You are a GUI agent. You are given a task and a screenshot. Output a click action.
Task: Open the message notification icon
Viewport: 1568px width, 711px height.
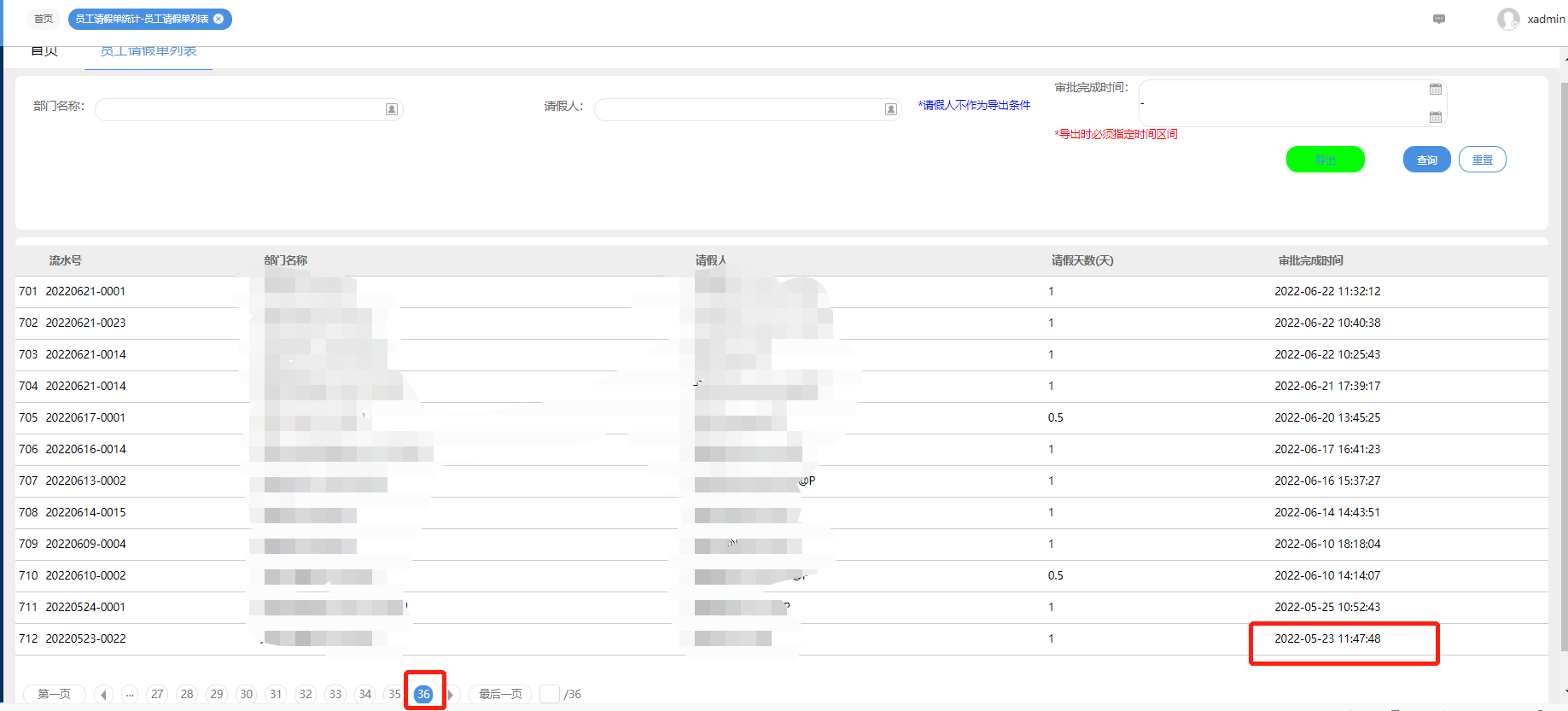1439,19
